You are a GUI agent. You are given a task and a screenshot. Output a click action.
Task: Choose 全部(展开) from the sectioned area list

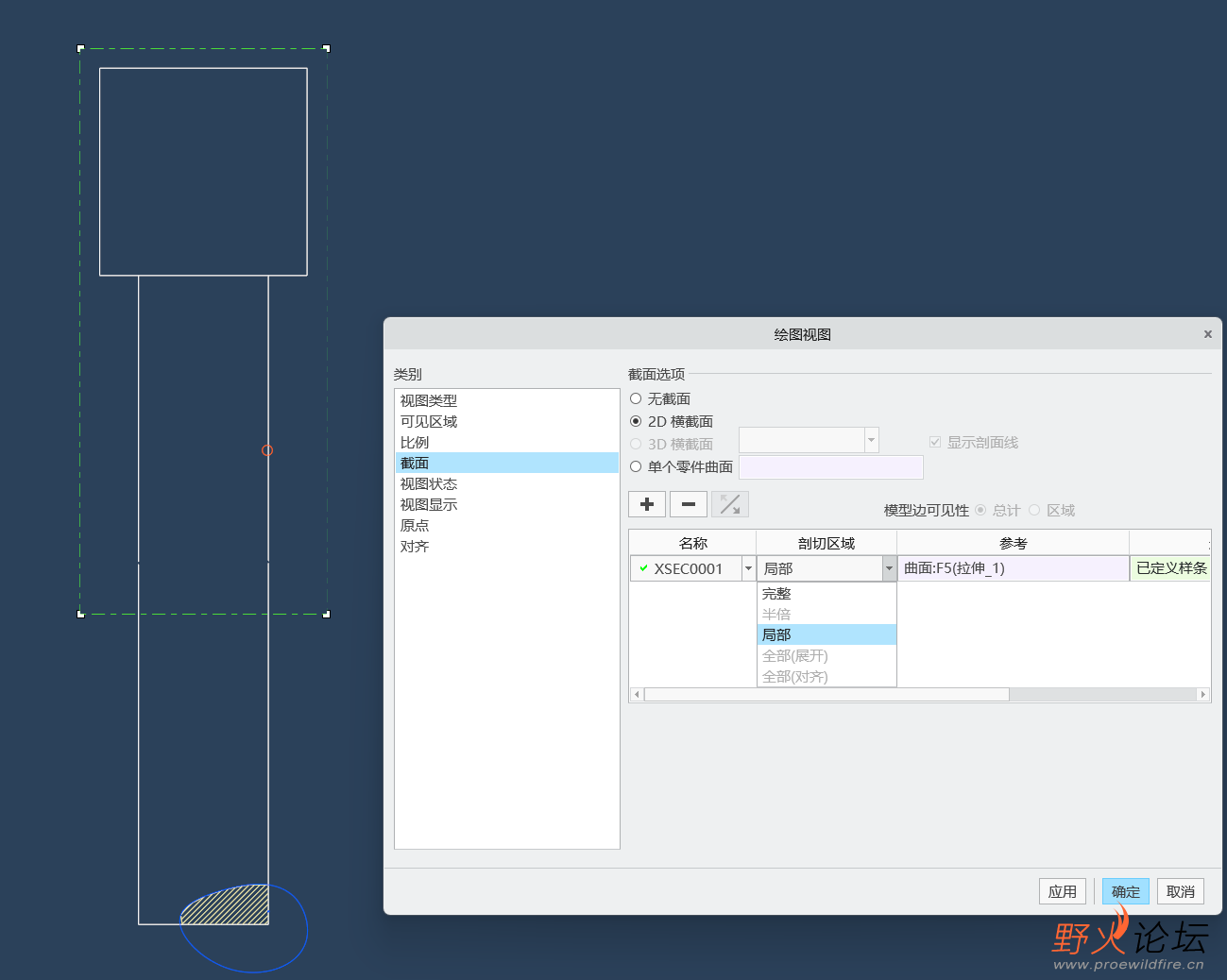pyautogui.click(x=827, y=656)
